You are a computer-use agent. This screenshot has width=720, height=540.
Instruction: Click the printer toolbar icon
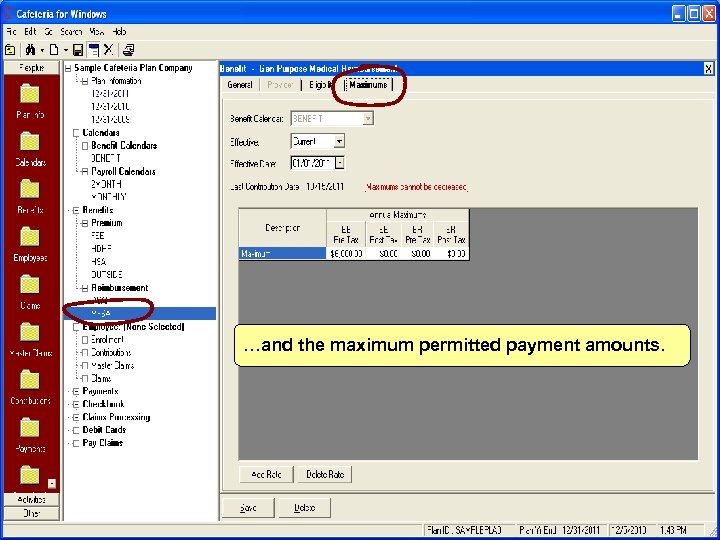coord(129,50)
